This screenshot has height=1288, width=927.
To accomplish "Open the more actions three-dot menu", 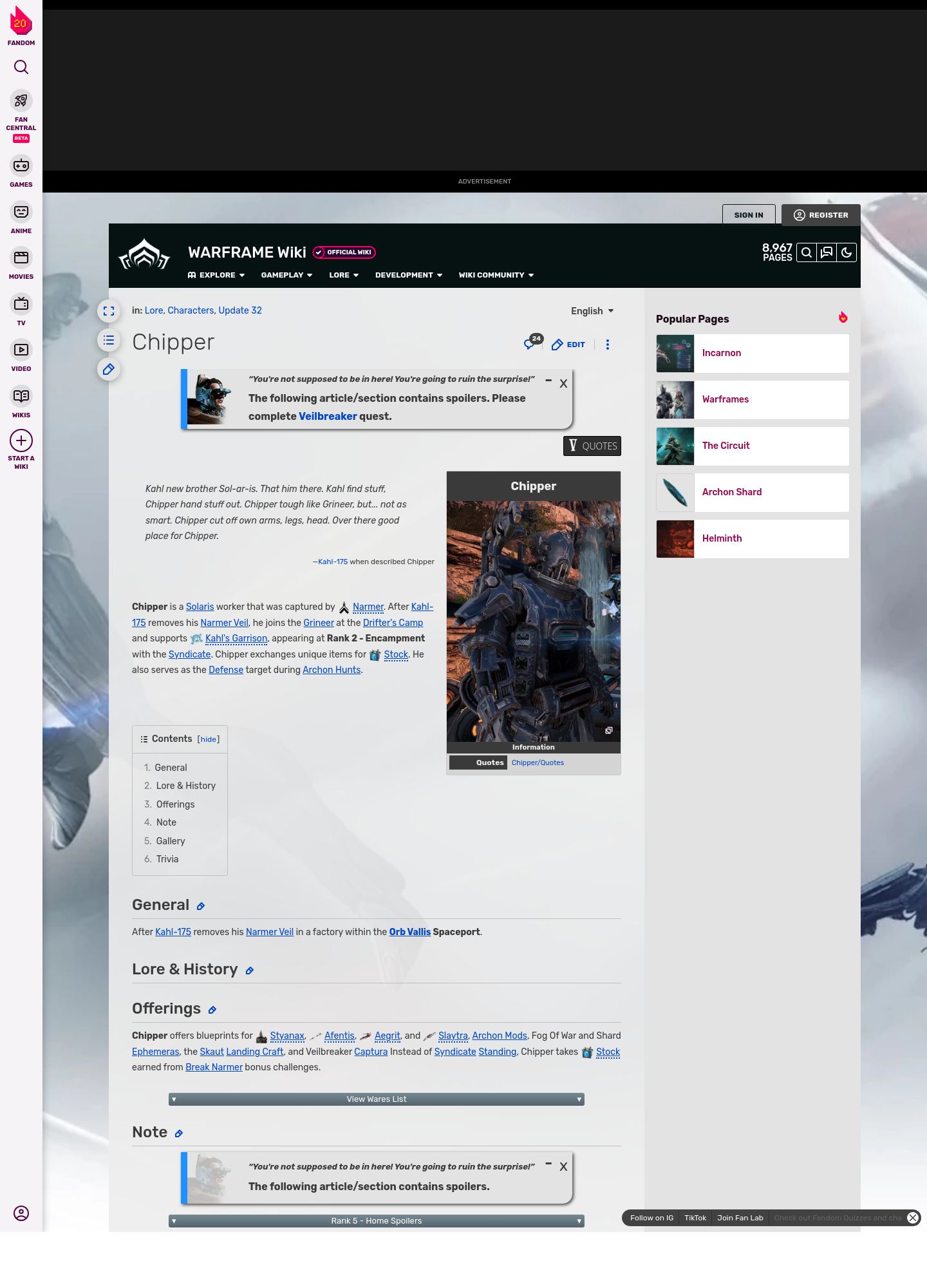I will (608, 345).
